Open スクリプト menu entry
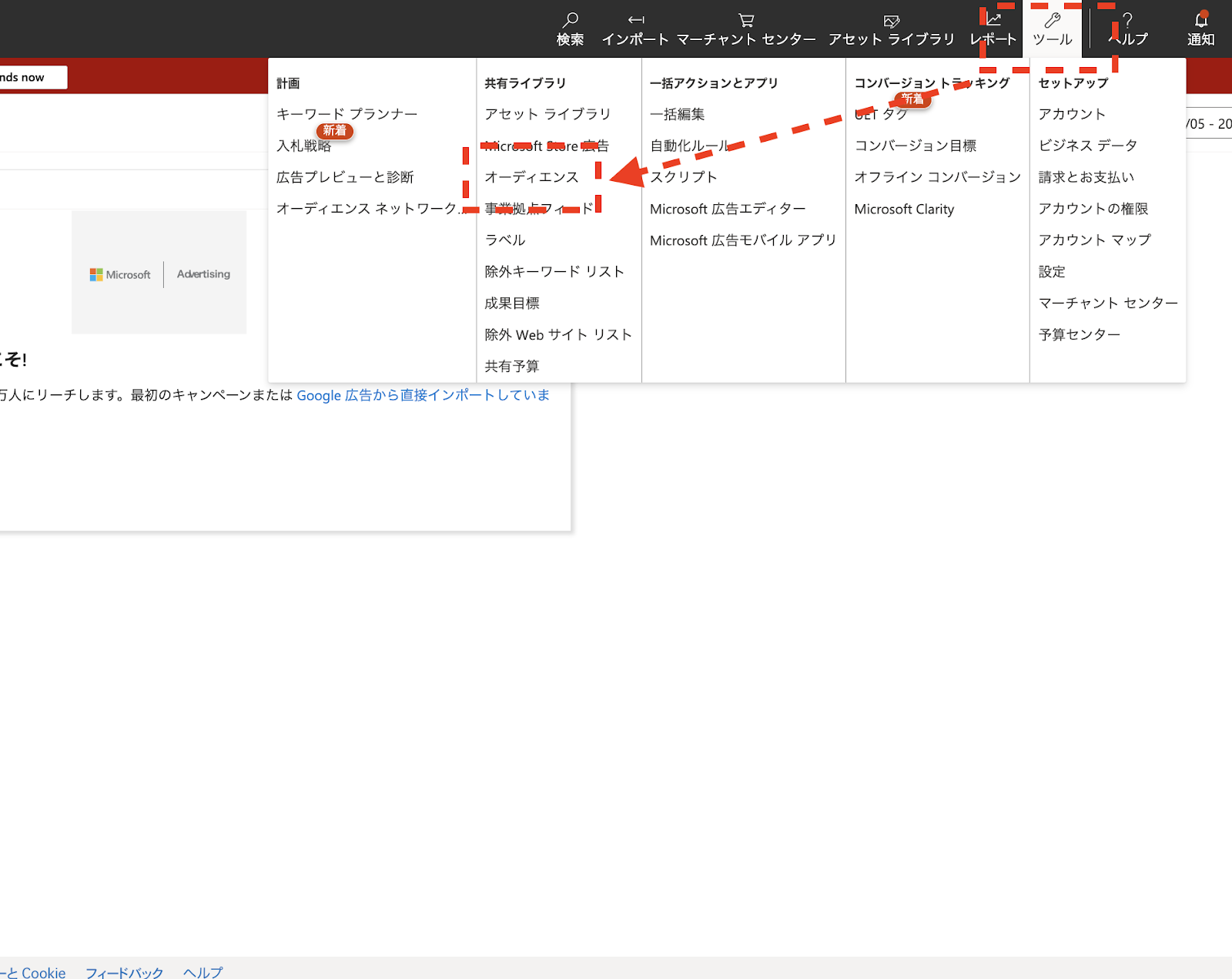This screenshot has height=979, width=1232. click(x=684, y=177)
